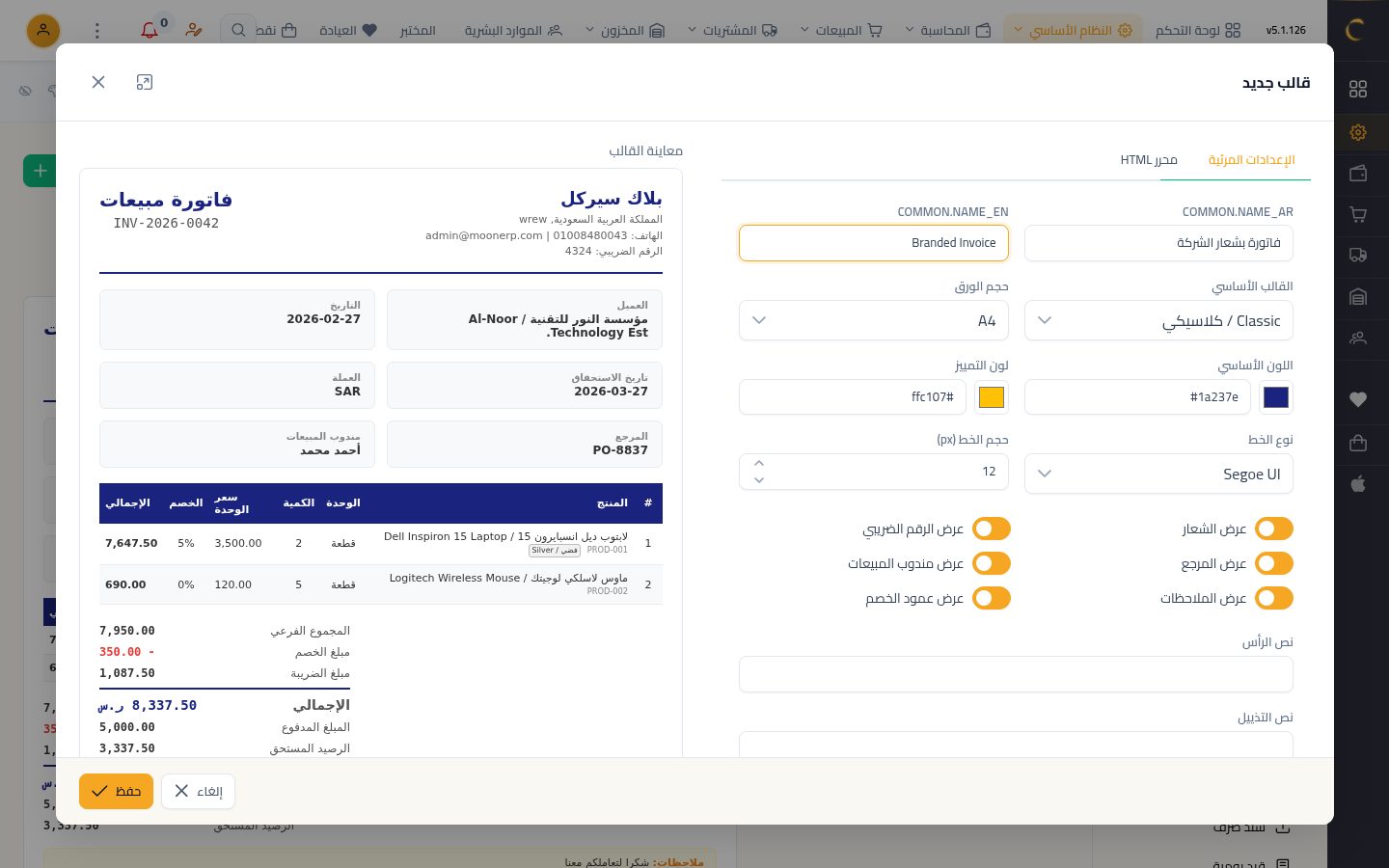Image resolution: width=1389 pixels, height=868 pixels.
Task: Open the shopping bag icon in sidebar
Action: pyautogui.click(x=1358, y=443)
